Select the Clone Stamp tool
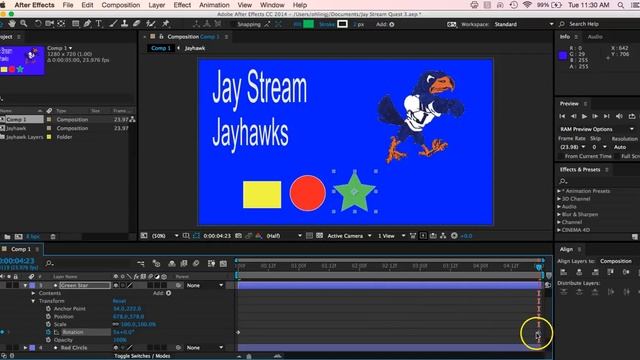 pos(124,24)
